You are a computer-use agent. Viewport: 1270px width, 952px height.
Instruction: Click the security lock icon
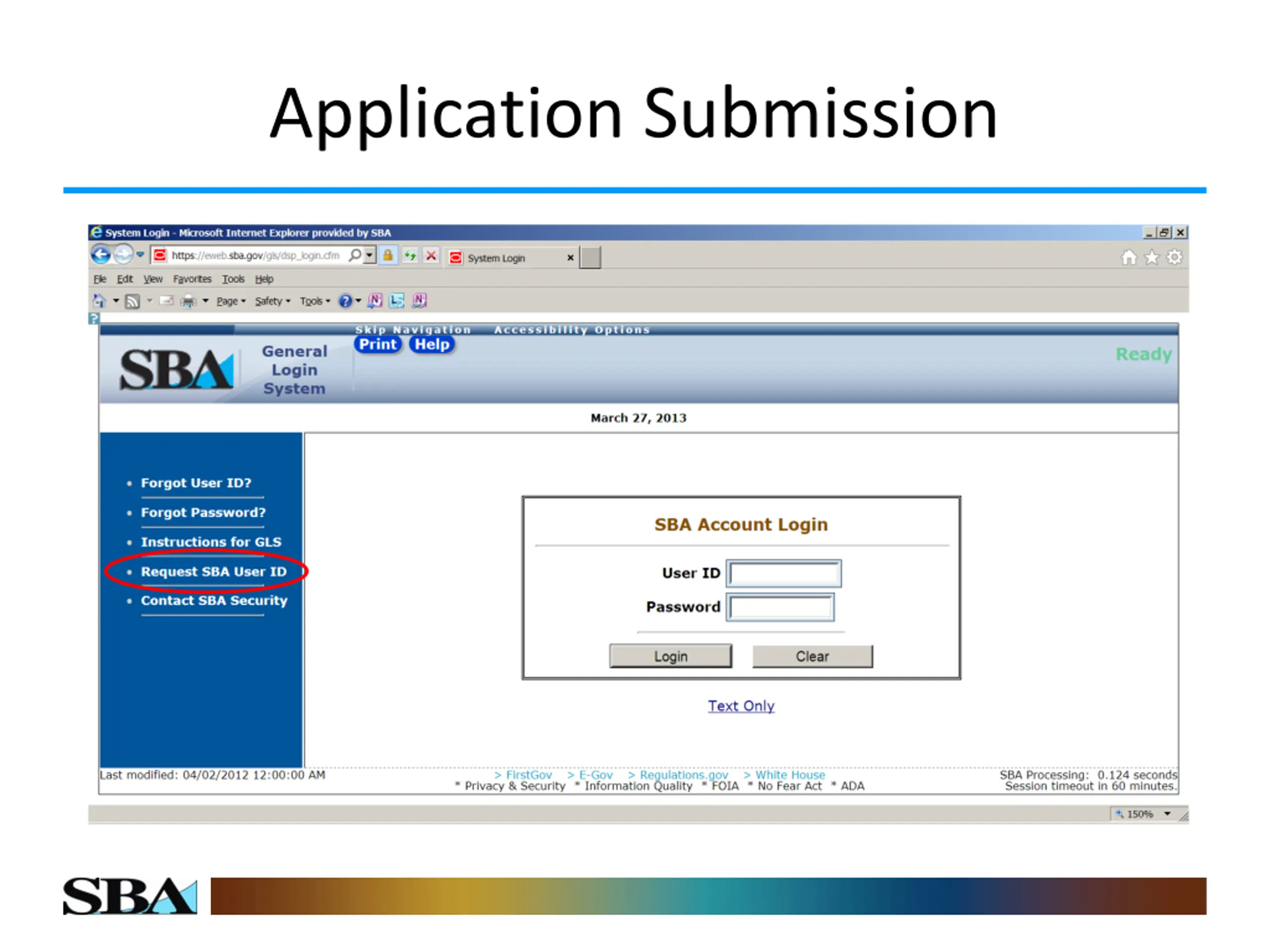[x=388, y=255]
